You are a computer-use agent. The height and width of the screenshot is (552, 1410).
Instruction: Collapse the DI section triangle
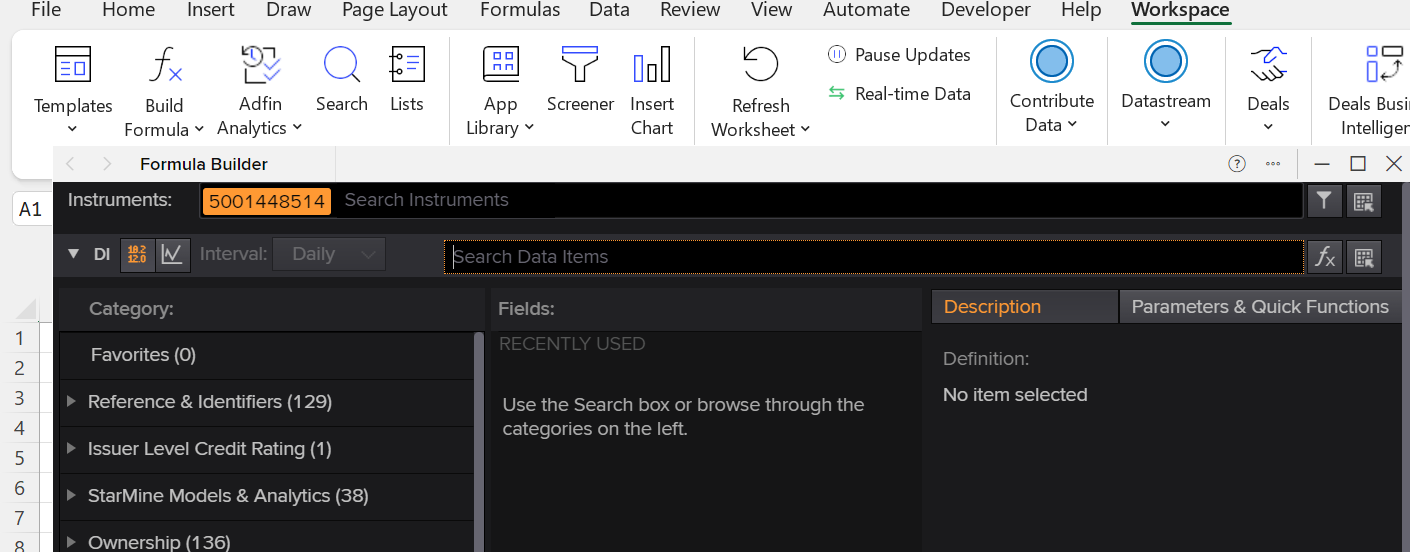tap(73, 254)
